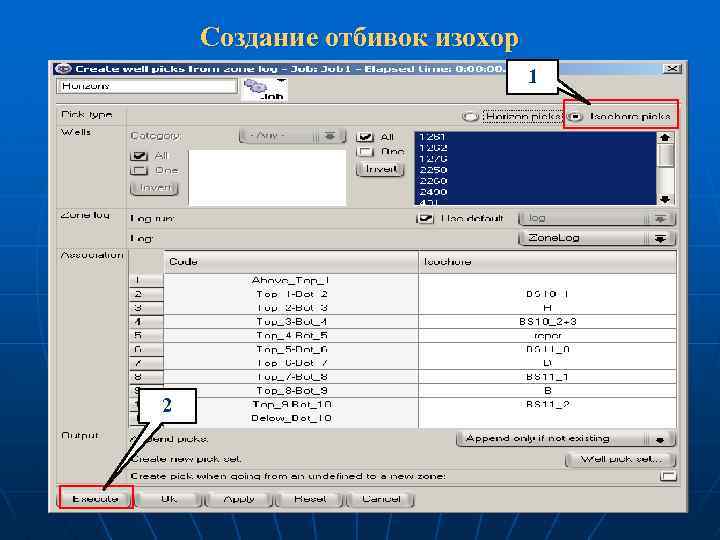Click the wells list scroll down arrow
The height and width of the screenshot is (540, 720).
tap(665, 199)
